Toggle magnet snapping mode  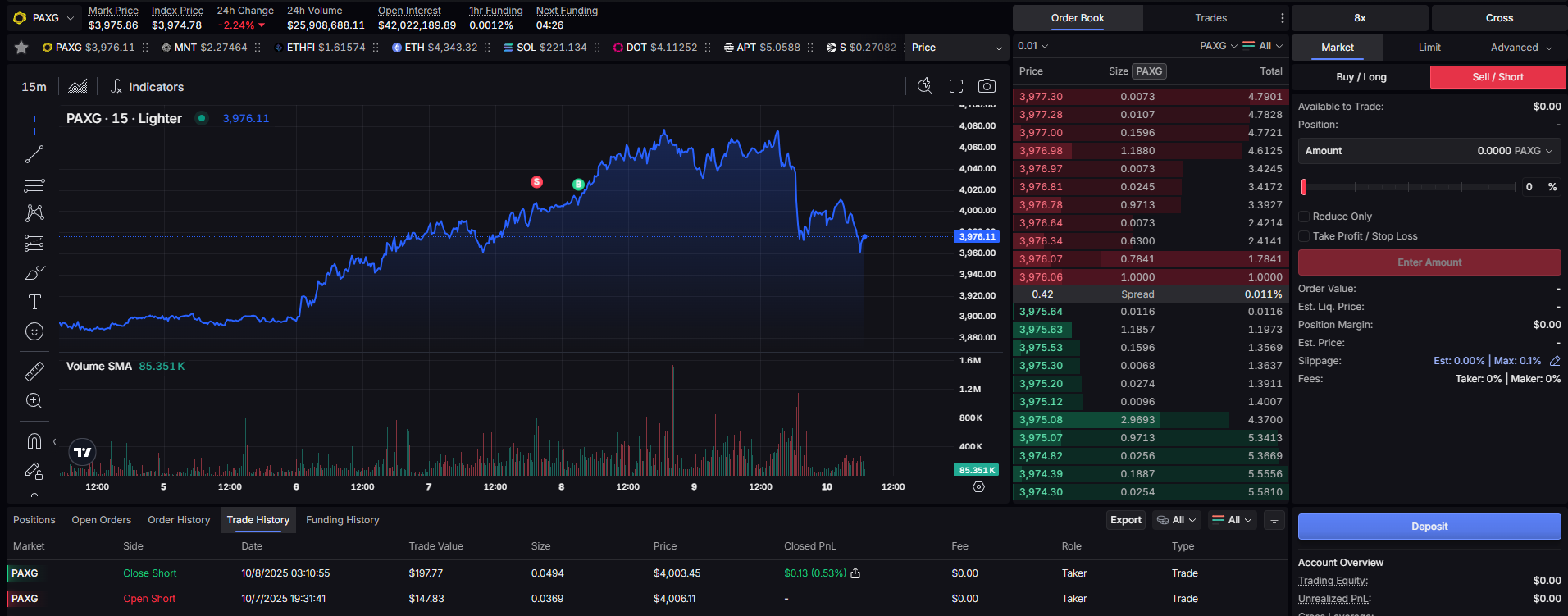(x=34, y=441)
